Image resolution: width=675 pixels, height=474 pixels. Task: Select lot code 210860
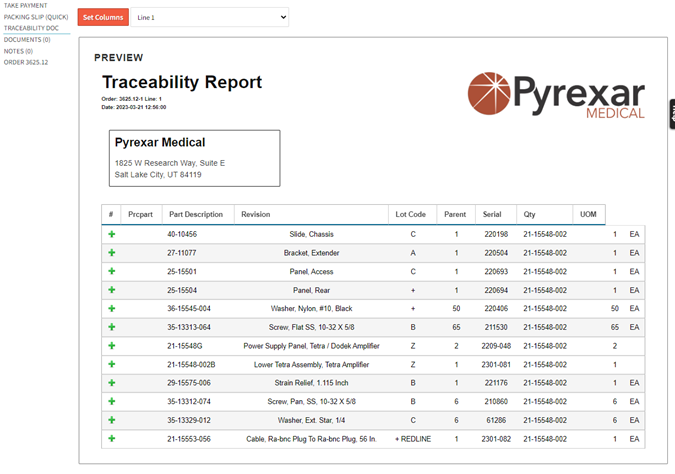[x=496, y=401]
